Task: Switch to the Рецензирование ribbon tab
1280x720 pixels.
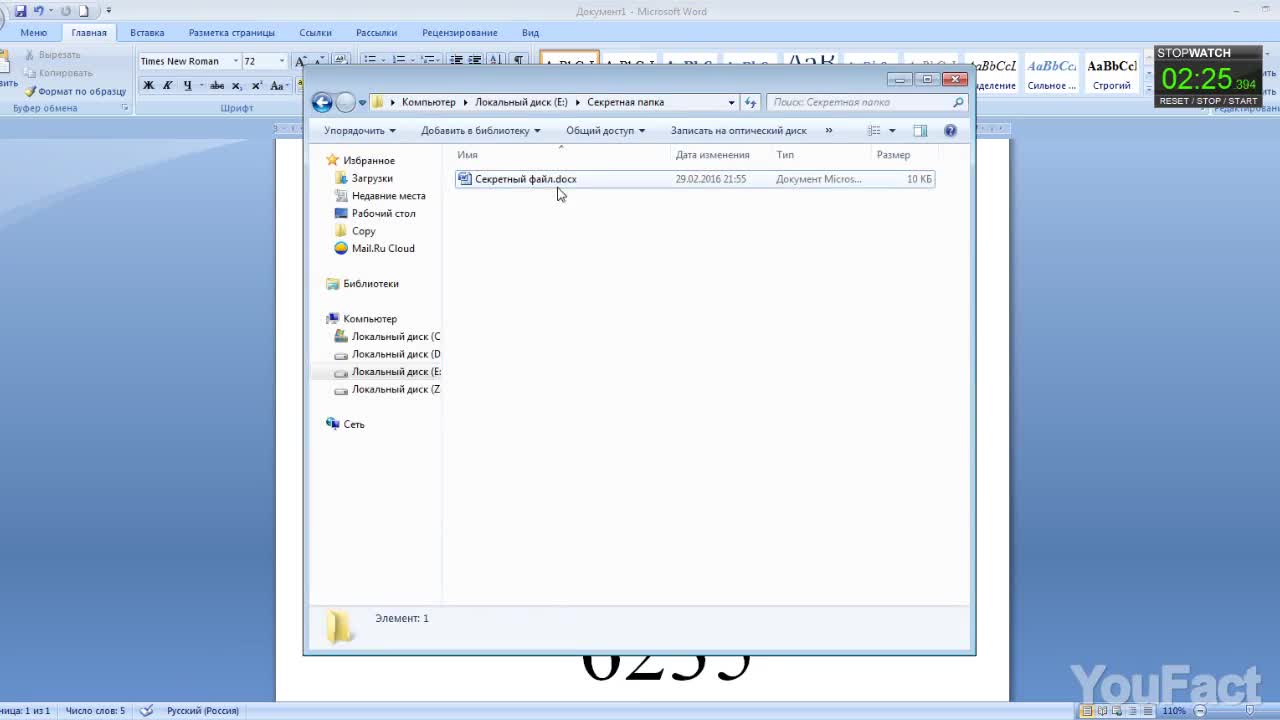Action: pyautogui.click(x=459, y=33)
